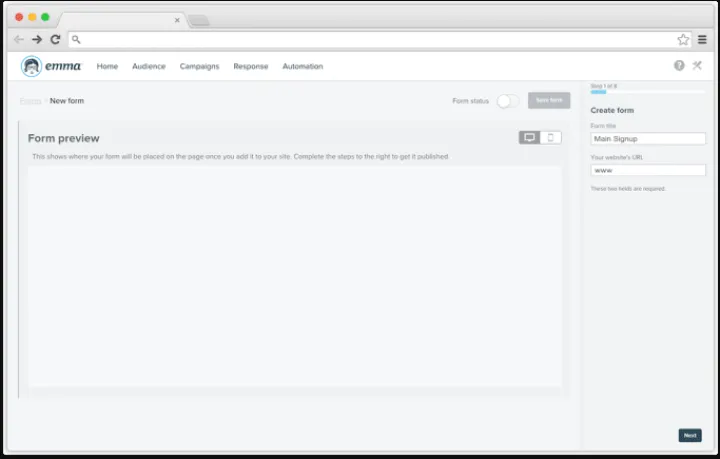The image size is (720, 459).
Task: Click the step progress bar
Action: 647,92
